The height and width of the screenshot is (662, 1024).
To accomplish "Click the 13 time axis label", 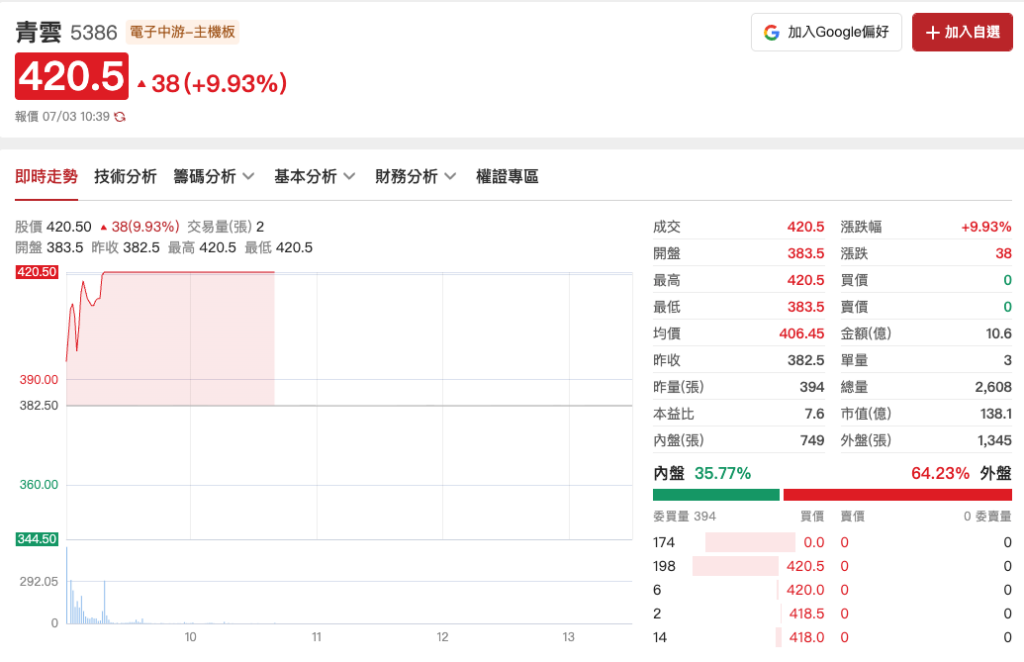I will [568, 637].
